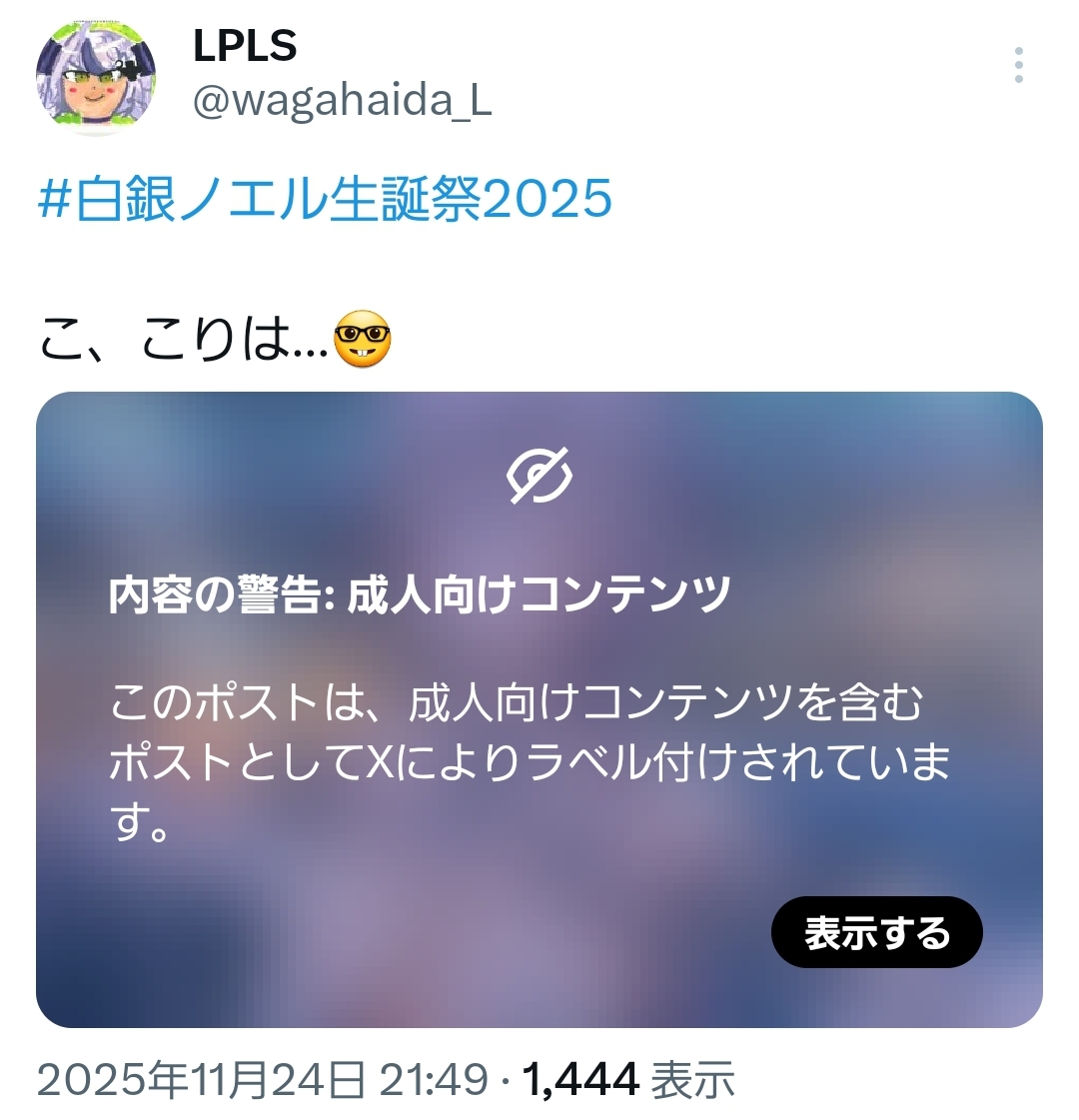Viewport: 1079px width, 1120px height.
Task: Click the 成人向けコンテンツ text in the heading
Action: [x=539, y=595]
